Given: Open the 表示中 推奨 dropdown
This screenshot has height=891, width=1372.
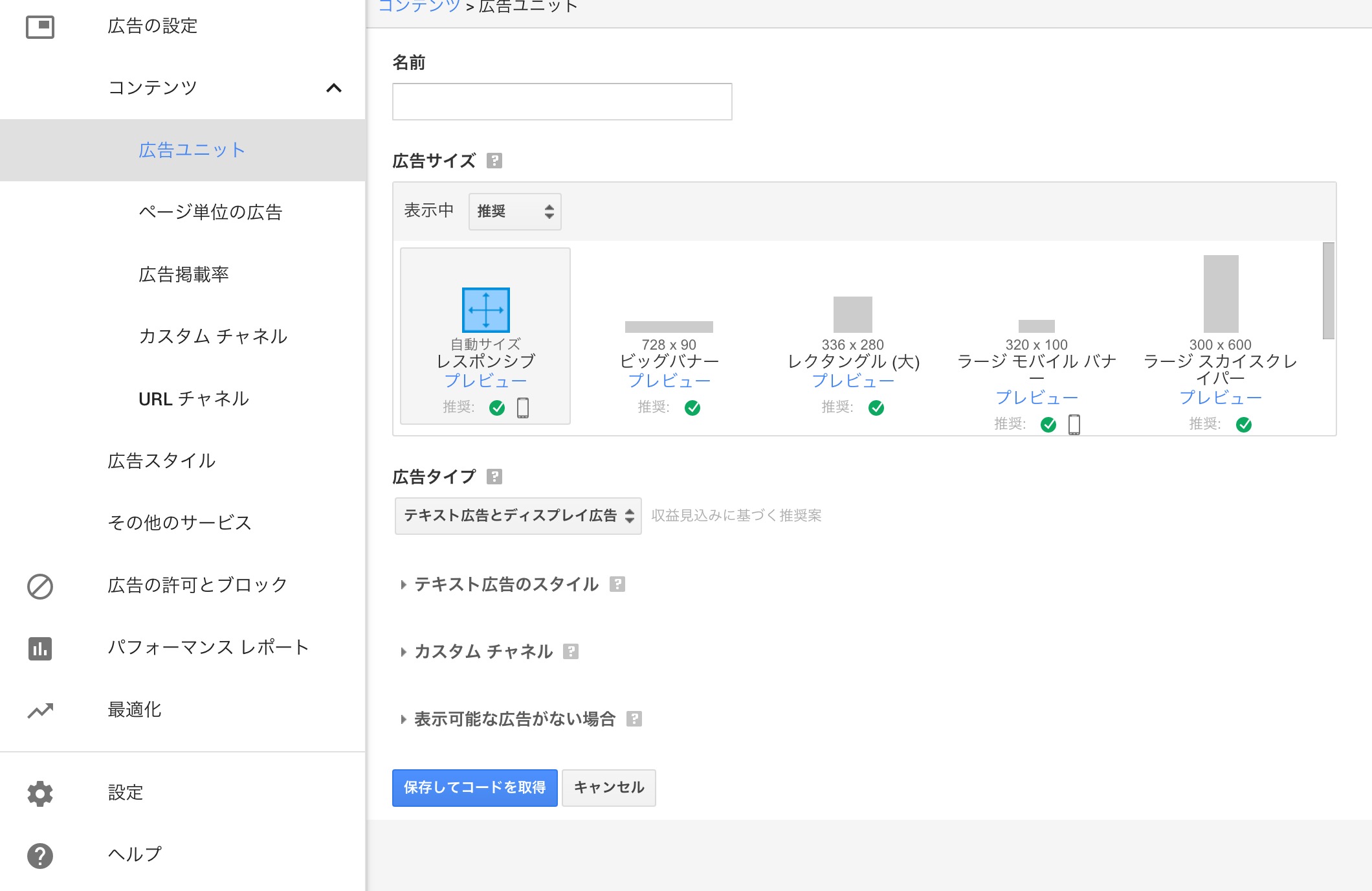Looking at the screenshot, I should click(x=515, y=212).
